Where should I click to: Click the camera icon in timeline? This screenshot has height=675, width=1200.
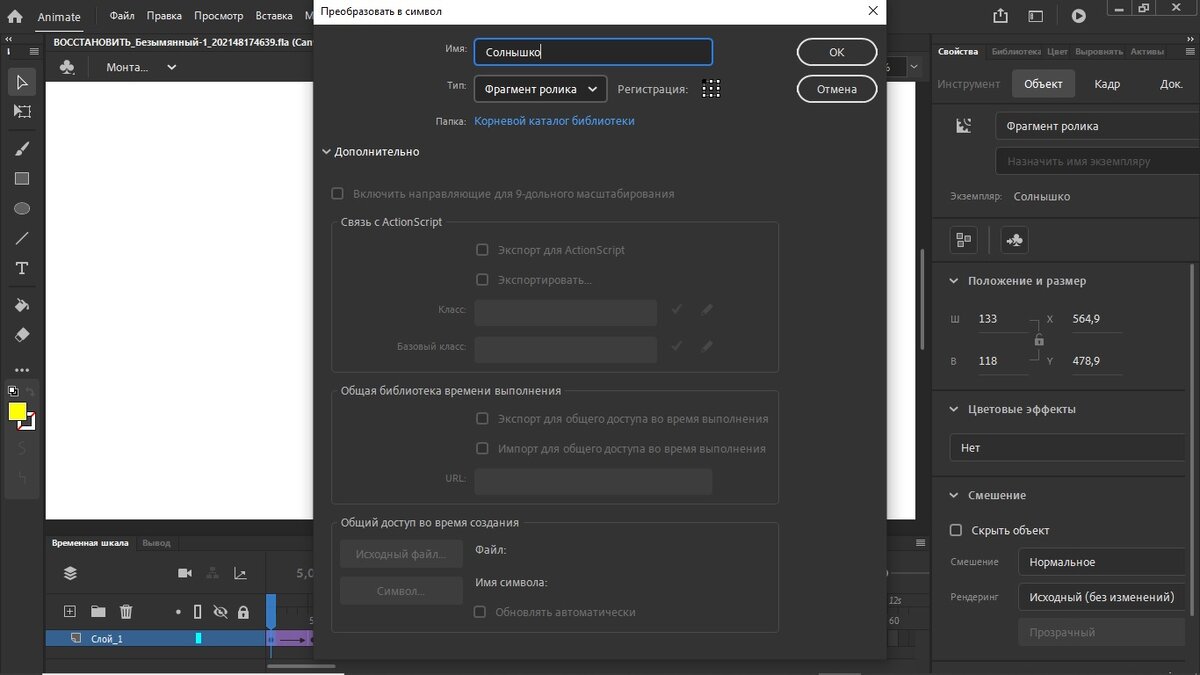tap(184, 573)
